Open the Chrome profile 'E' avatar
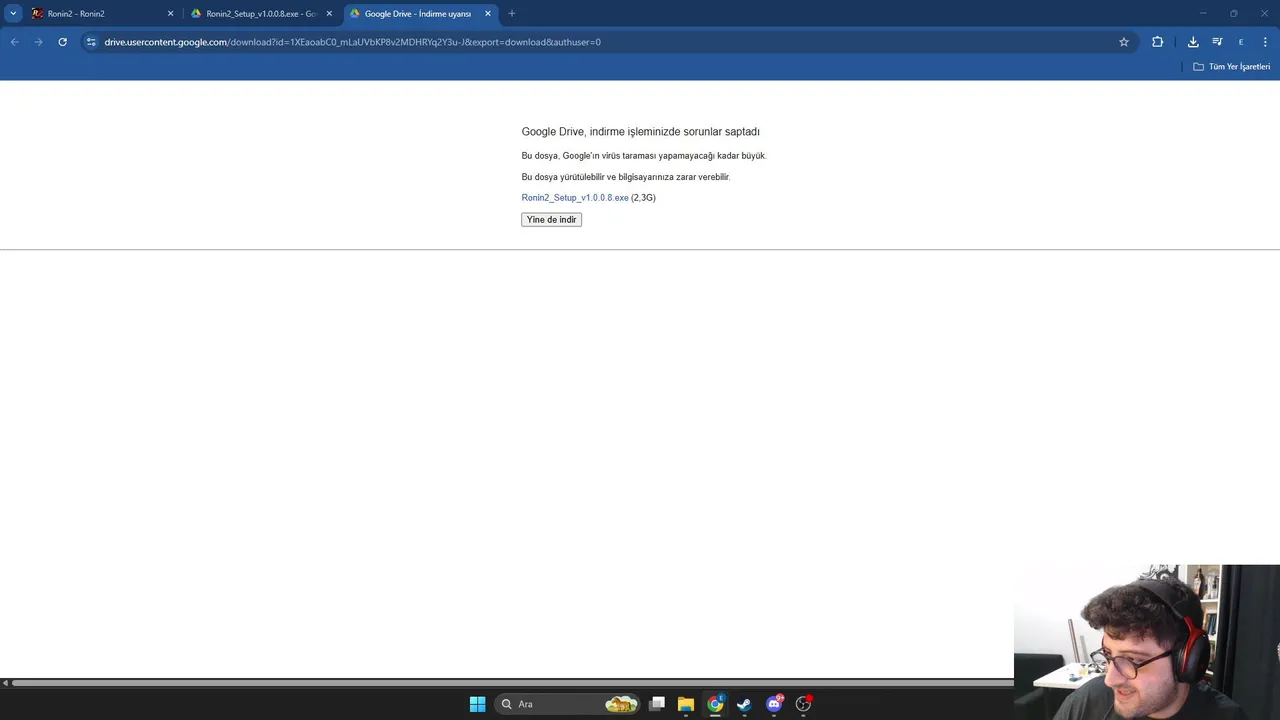This screenshot has height=720, width=1280. 1241,42
